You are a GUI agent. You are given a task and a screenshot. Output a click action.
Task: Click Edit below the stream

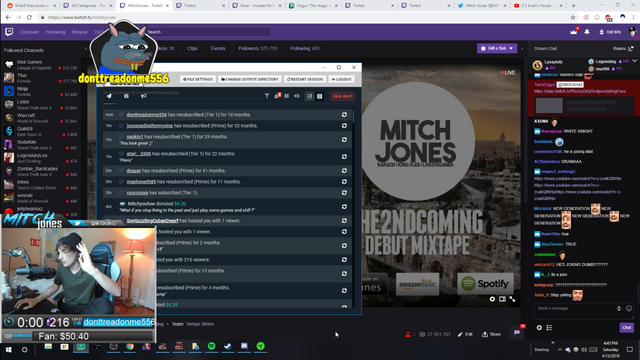tap(465, 334)
